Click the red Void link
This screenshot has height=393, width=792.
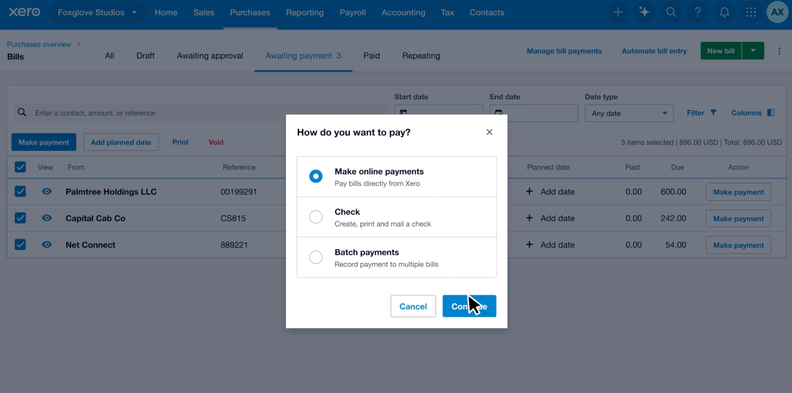point(216,142)
